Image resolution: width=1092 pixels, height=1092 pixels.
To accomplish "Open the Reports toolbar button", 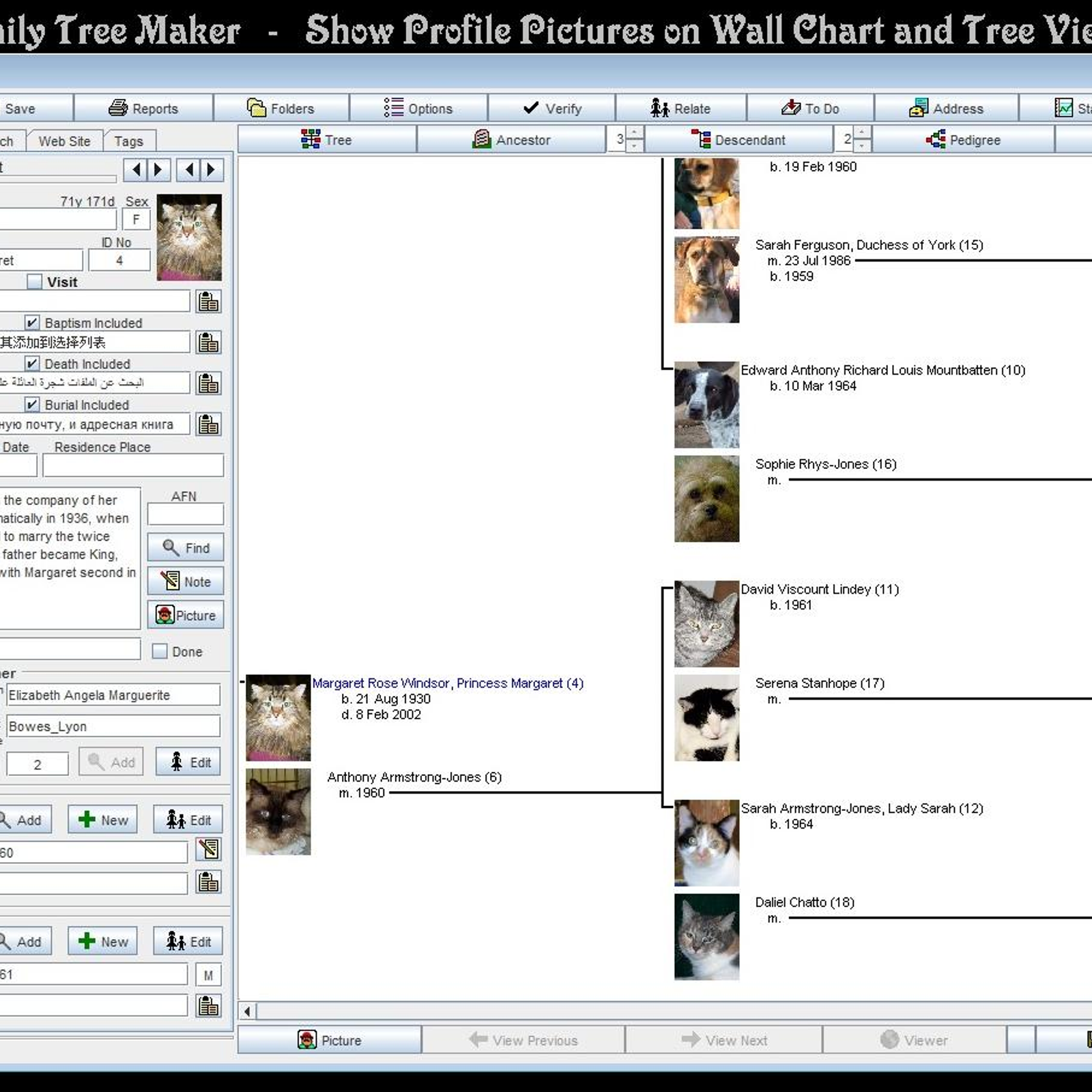I will [143, 108].
